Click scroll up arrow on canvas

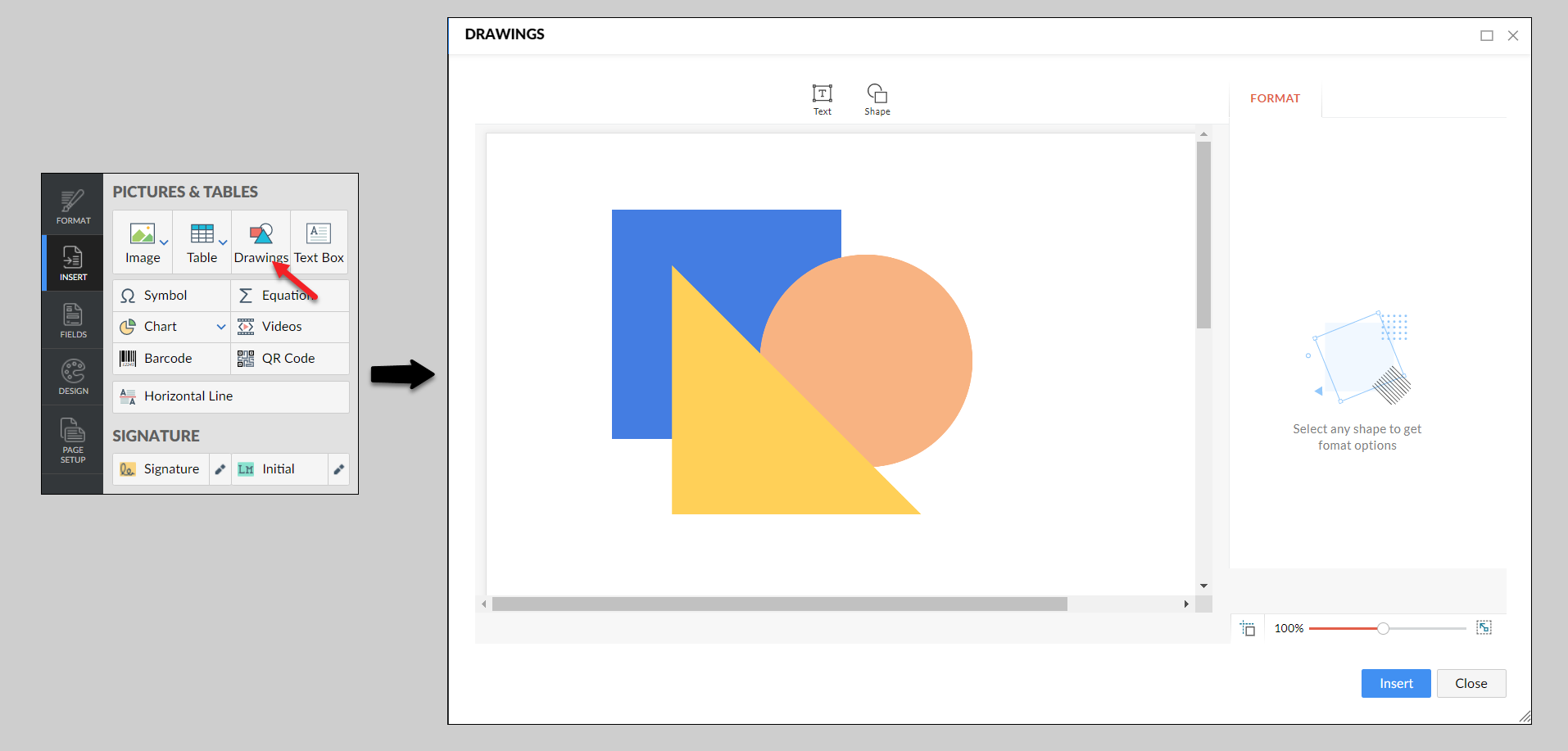1203,133
